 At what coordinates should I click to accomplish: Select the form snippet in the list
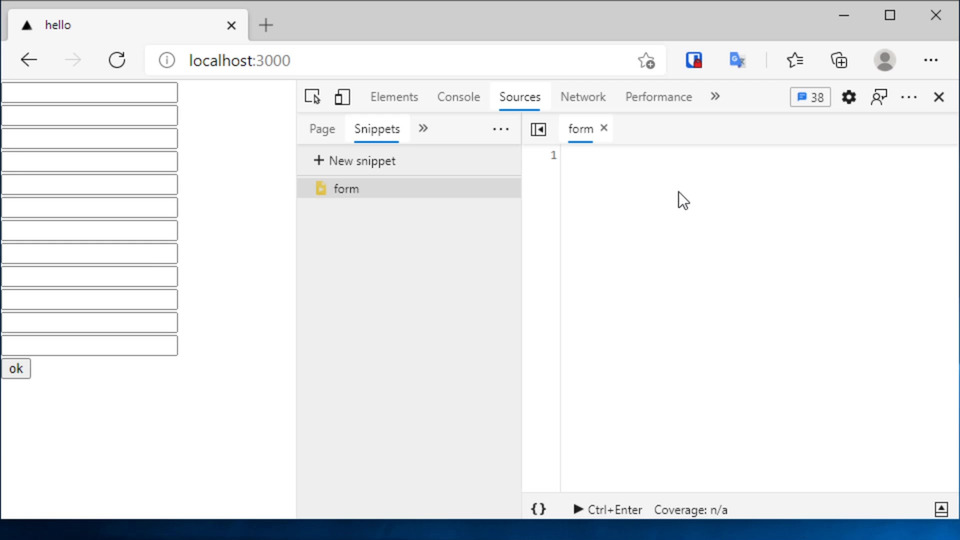coord(409,189)
